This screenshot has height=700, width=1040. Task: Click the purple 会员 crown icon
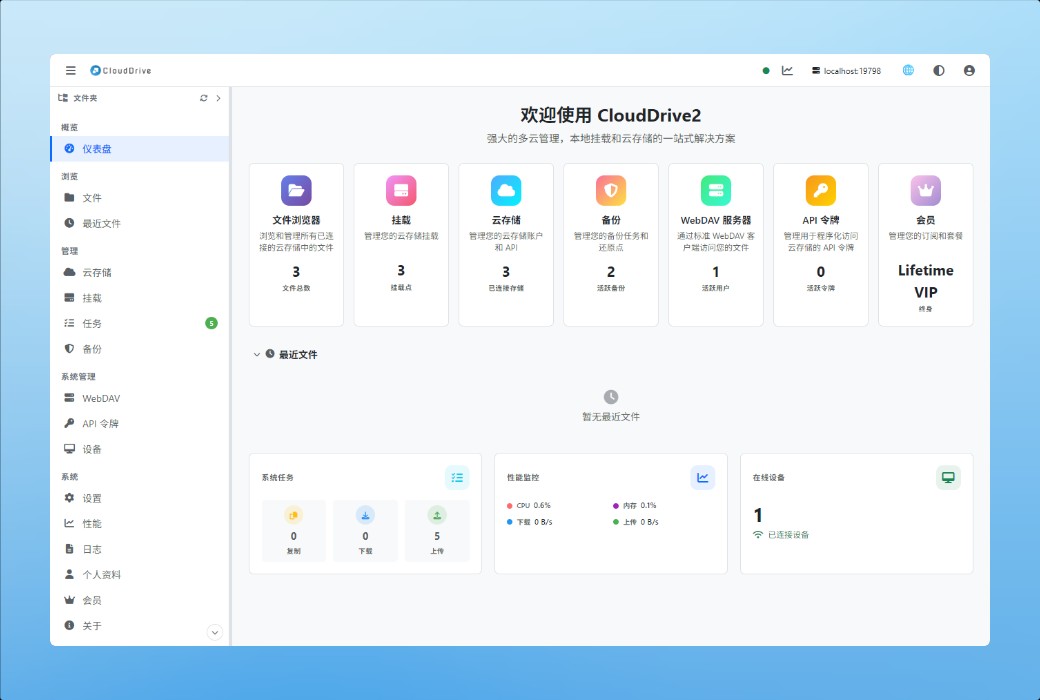925,191
